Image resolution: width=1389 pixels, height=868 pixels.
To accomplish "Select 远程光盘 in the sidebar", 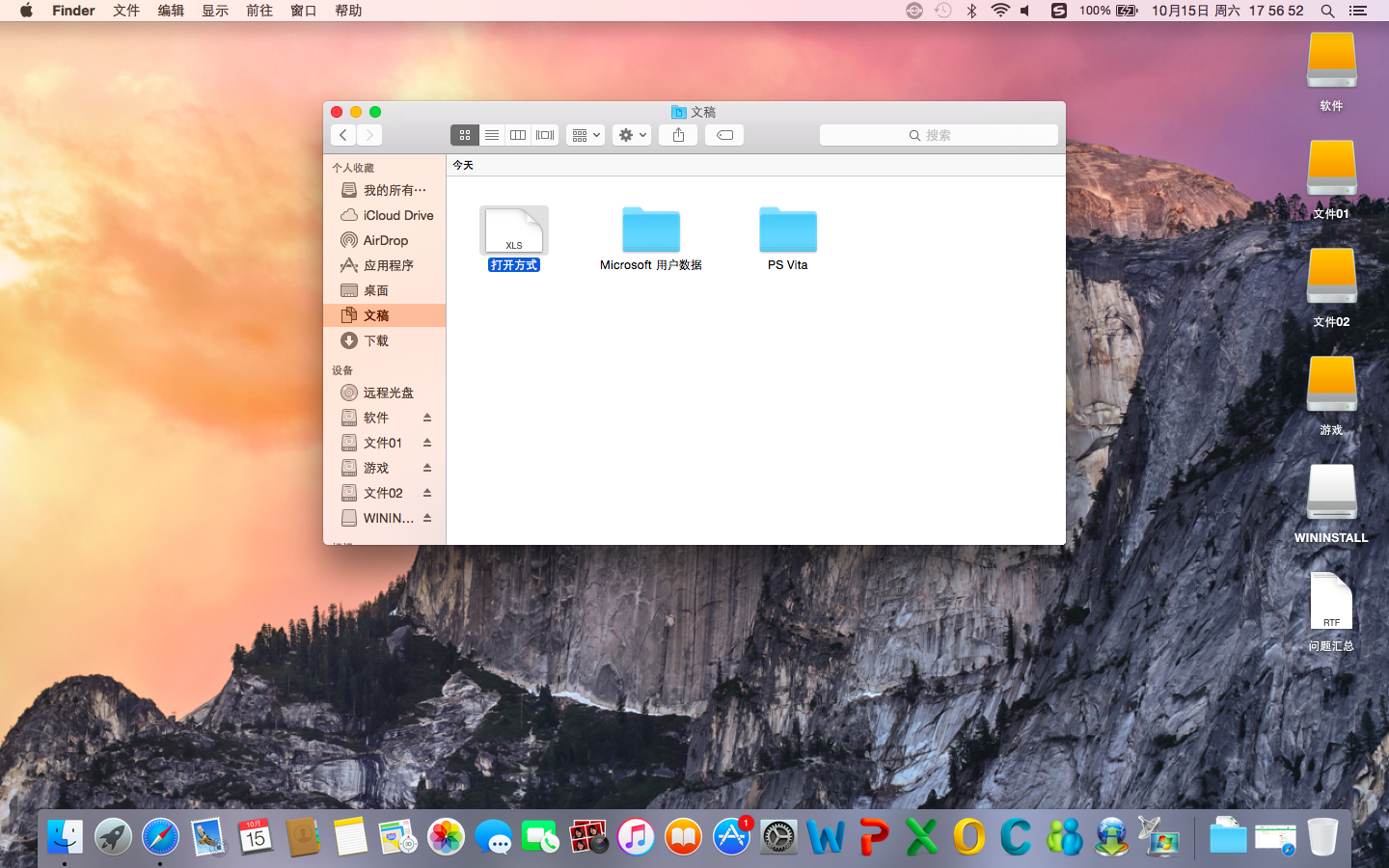I will (384, 393).
